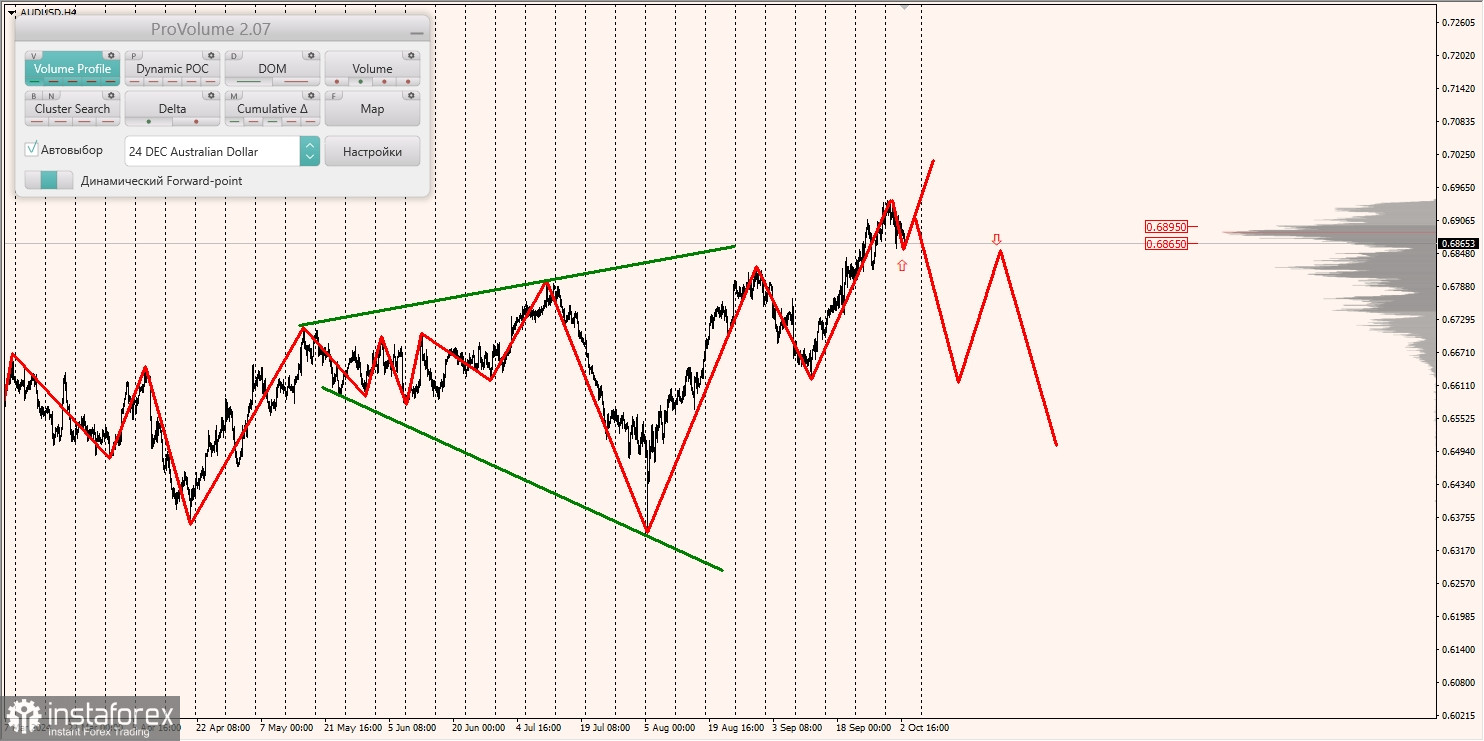
Task: Select green dash segment under Volume Profile
Action: pyautogui.click(x=35, y=81)
